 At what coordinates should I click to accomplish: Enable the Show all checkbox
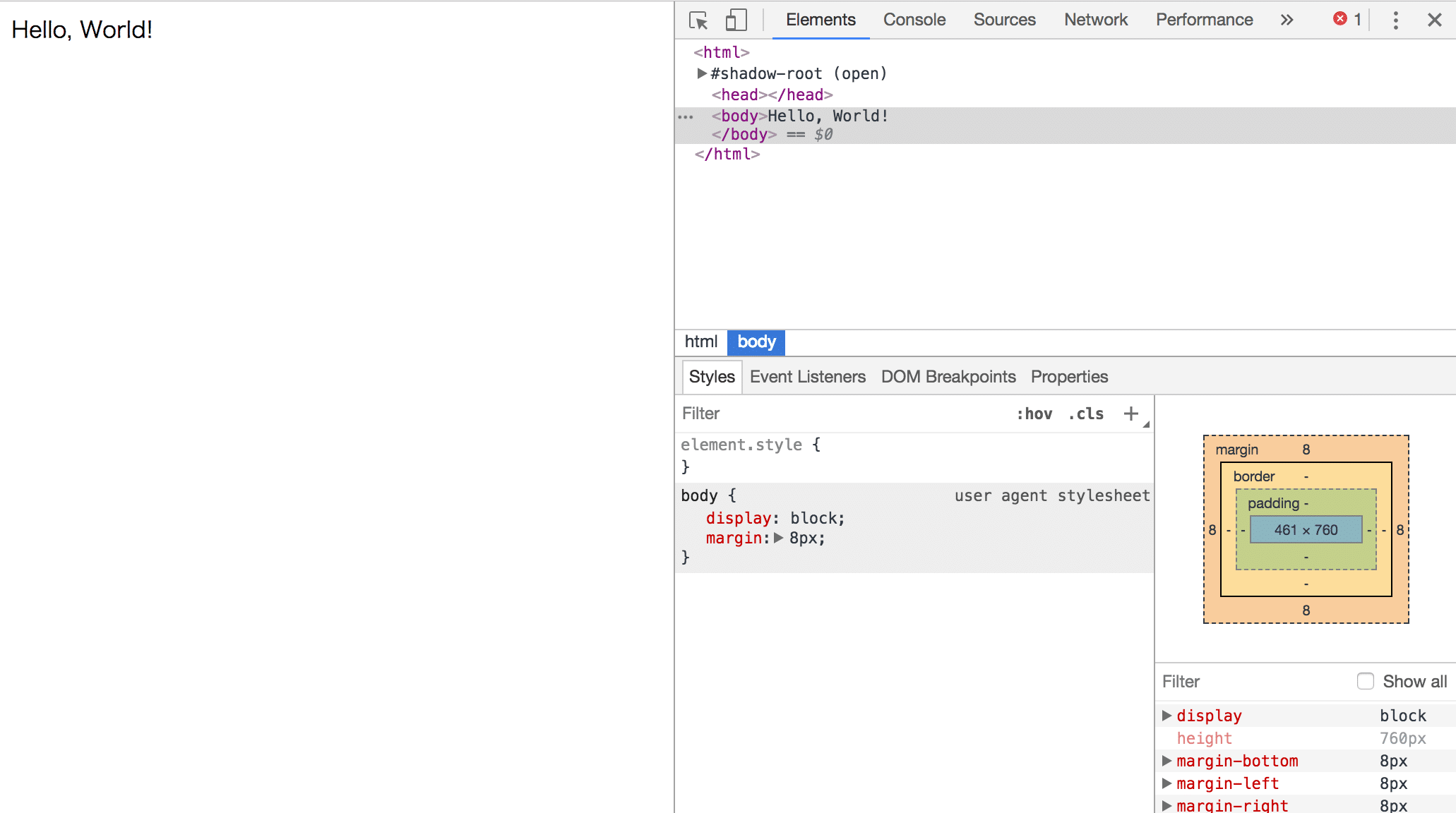click(x=1366, y=681)
